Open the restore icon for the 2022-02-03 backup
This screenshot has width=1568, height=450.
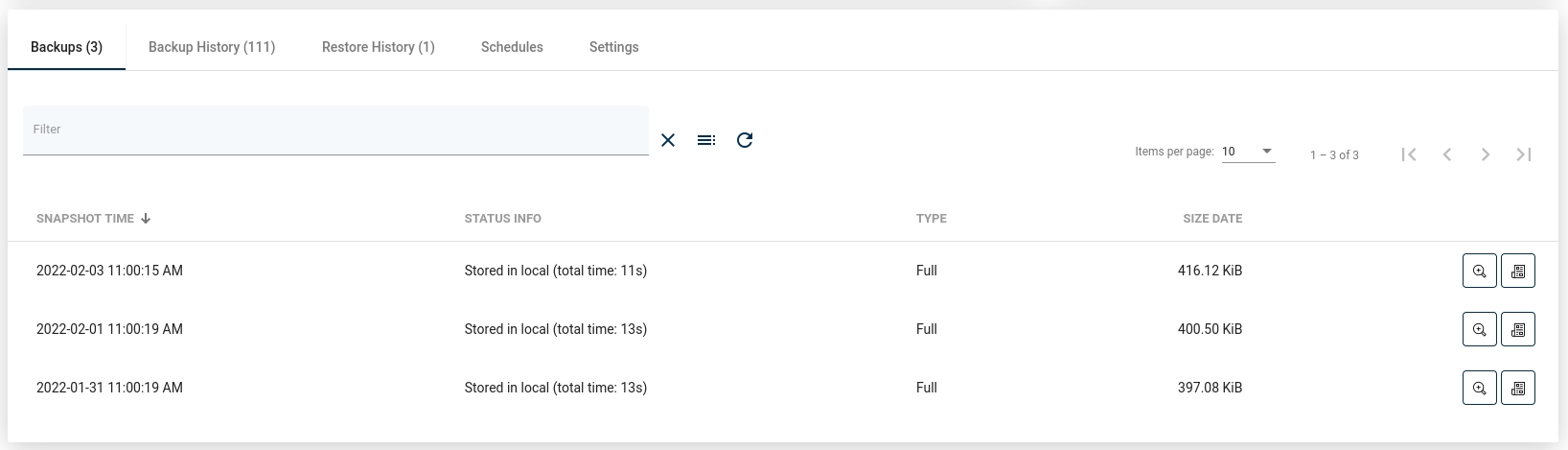(1518, 271)
